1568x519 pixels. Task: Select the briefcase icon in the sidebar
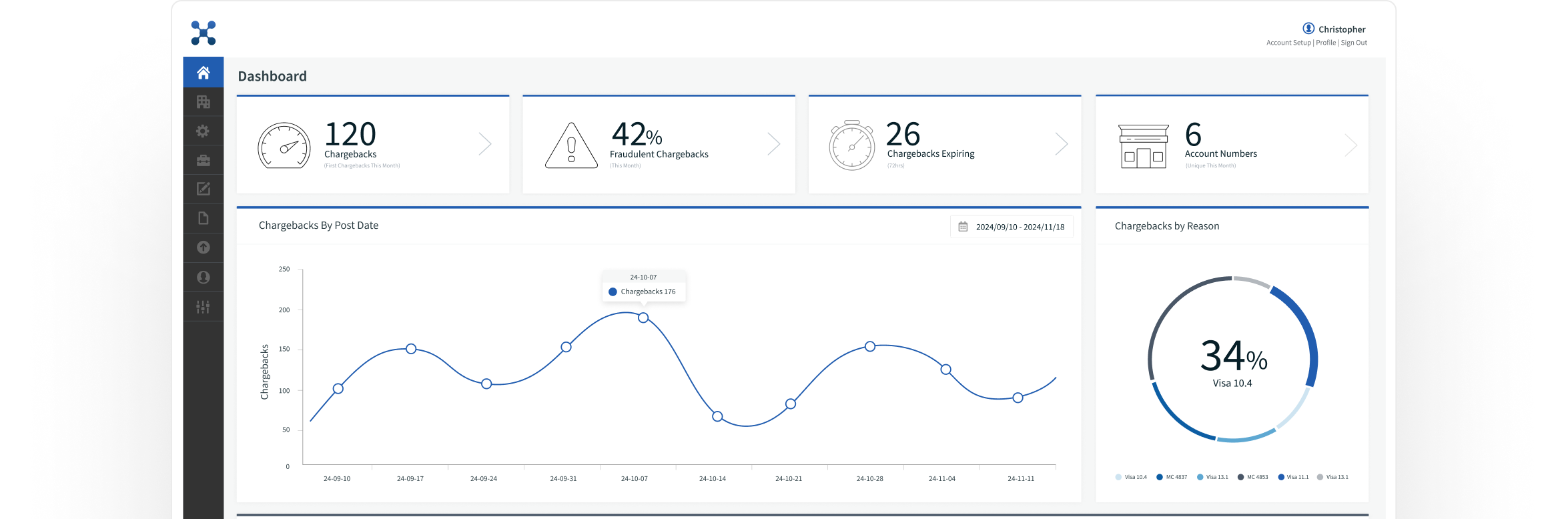tap(204, 161)
